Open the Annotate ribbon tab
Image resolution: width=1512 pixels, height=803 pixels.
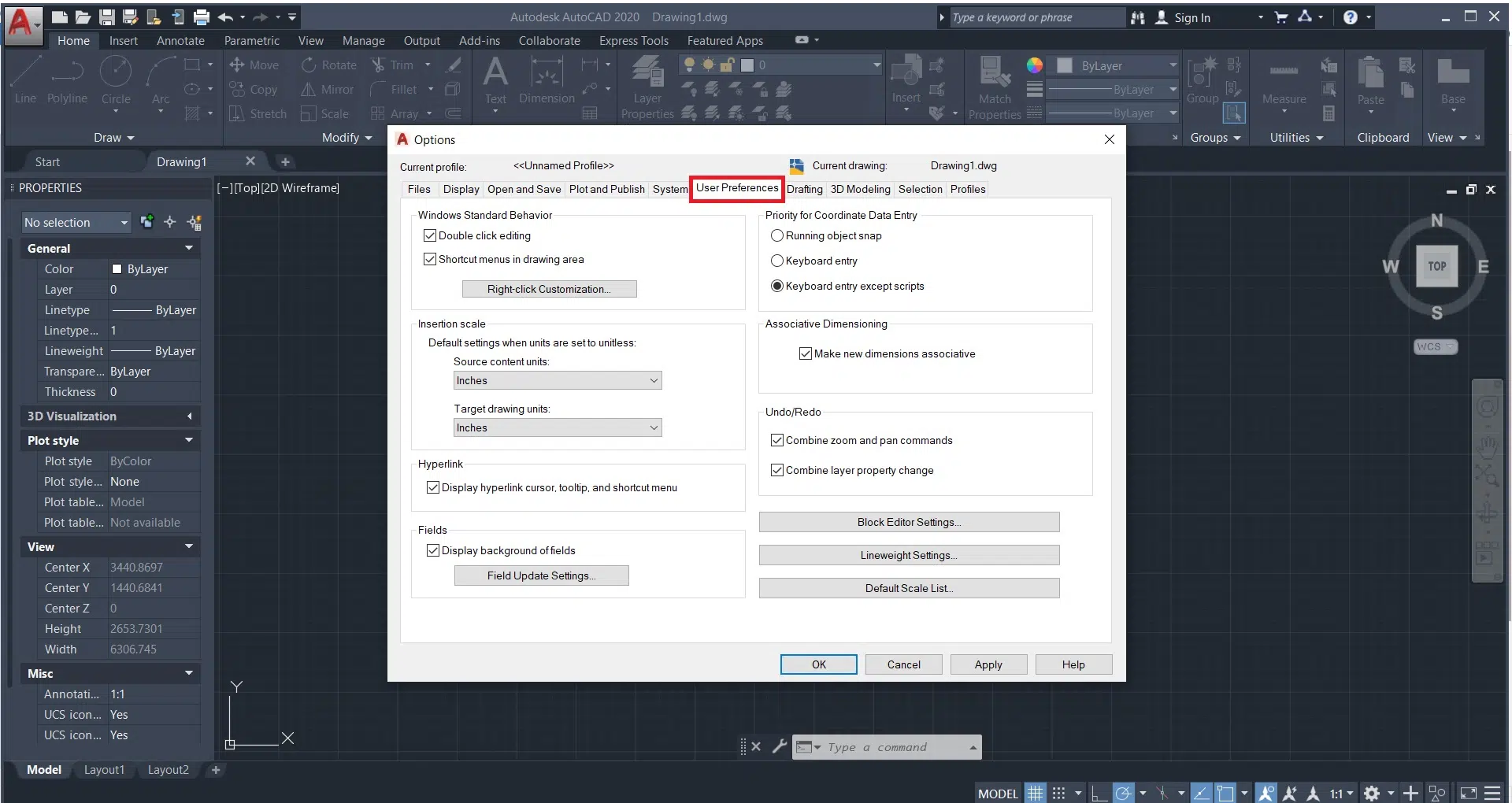180,41
